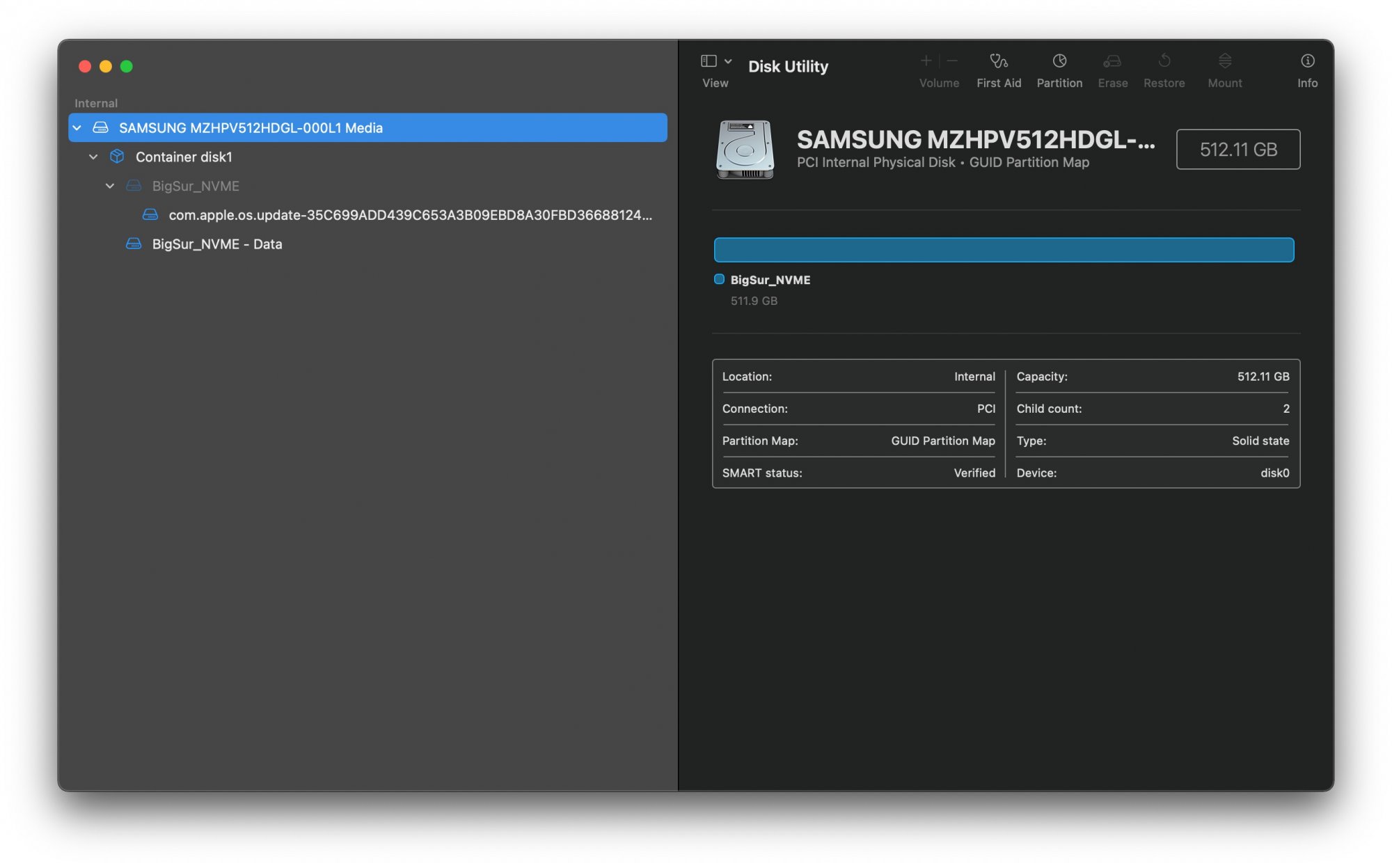
Task: Click the large disk drive image
Action: click(x=744, y=150)
